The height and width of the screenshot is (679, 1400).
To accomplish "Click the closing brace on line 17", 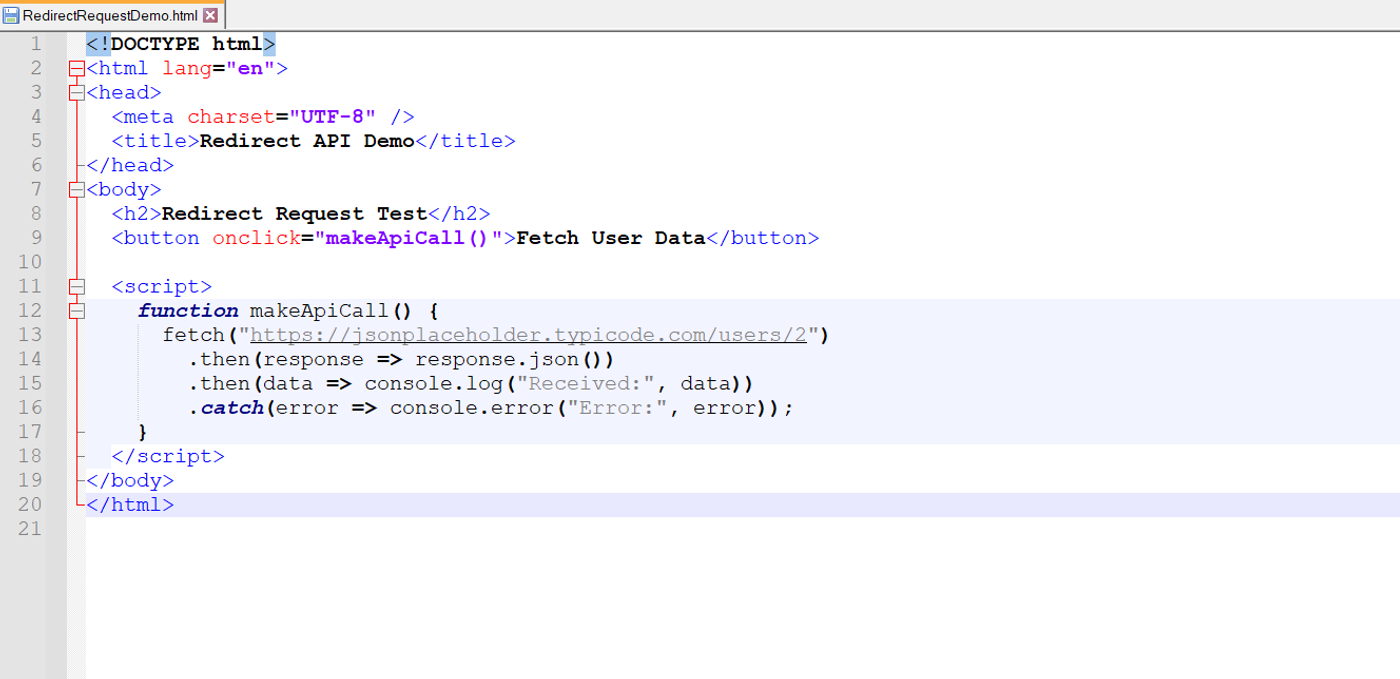I will tap(143, 432).
